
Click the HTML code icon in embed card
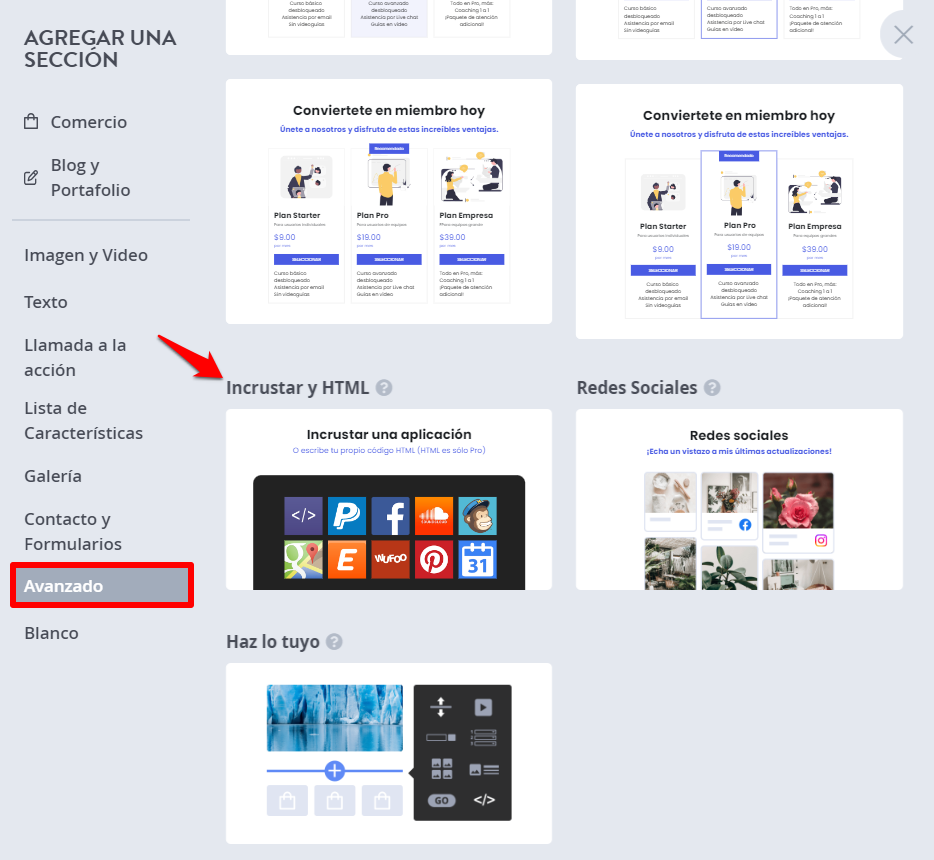click(x=303, y=516)
